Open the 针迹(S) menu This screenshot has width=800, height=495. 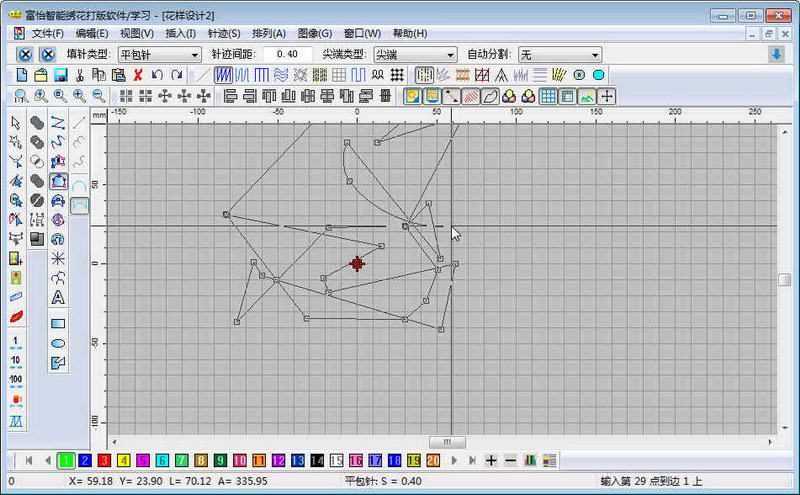[x=224, y=34]
